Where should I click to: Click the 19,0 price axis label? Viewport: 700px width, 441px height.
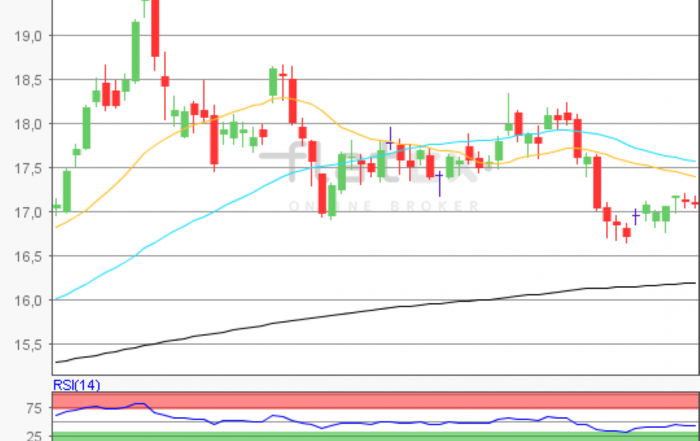(x=28, y=36)
